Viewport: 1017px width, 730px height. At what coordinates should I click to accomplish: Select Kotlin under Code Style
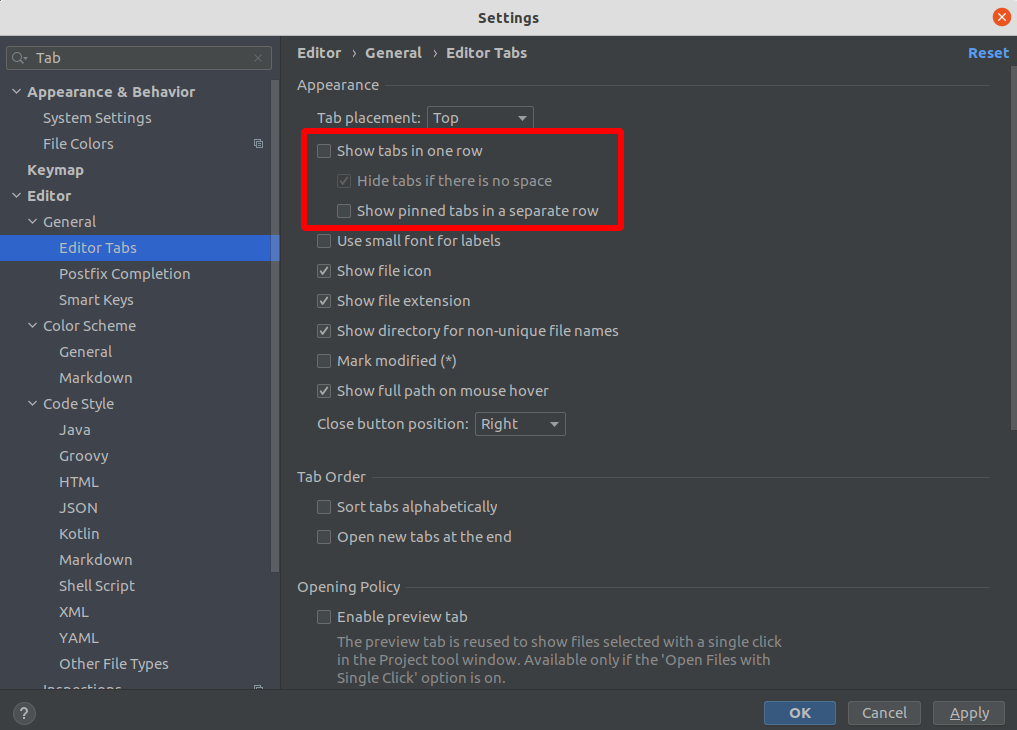click(x=79, y=534)
